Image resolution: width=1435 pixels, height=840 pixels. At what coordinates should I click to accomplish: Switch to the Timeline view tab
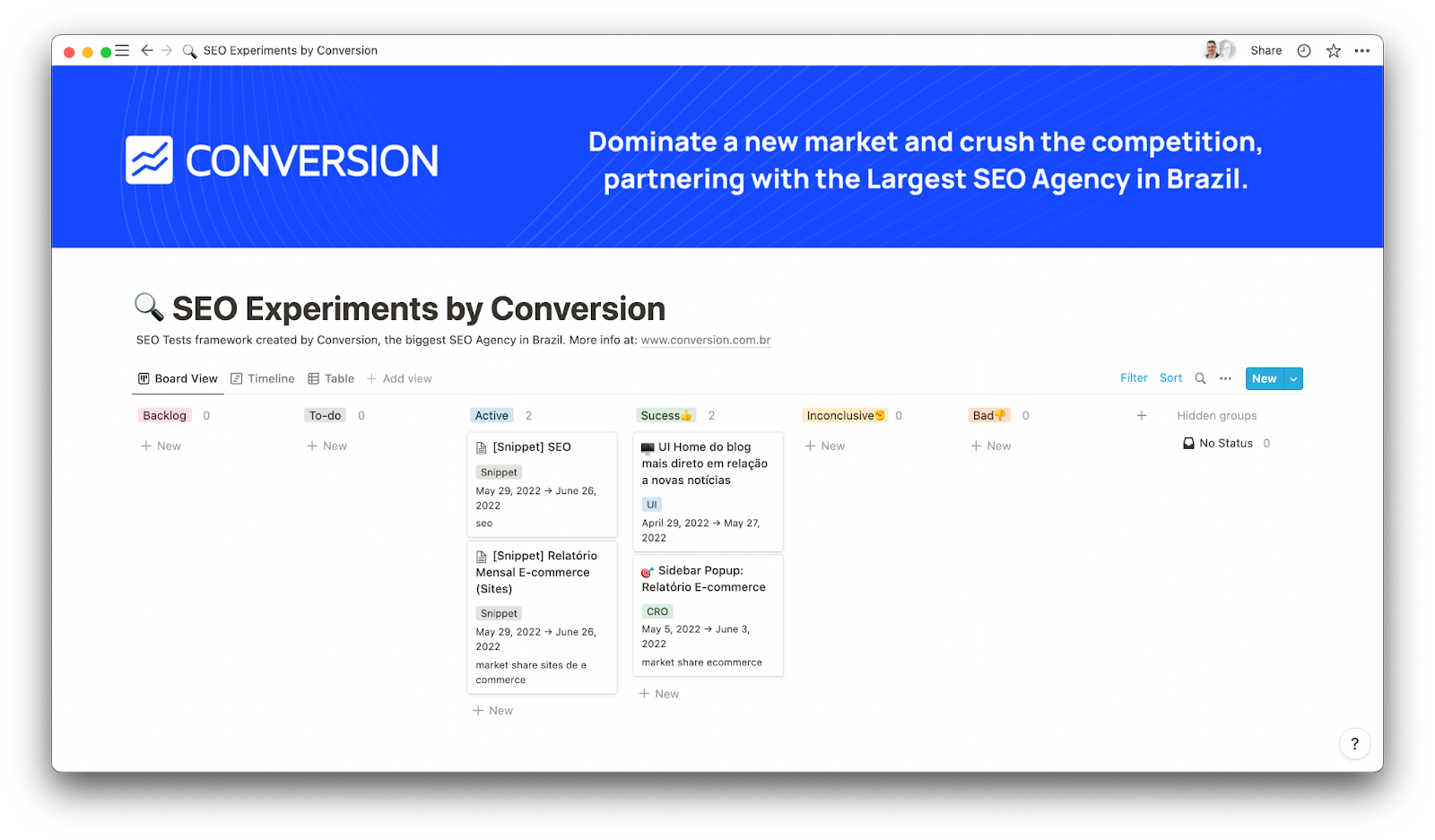click(x=263, y=378)
